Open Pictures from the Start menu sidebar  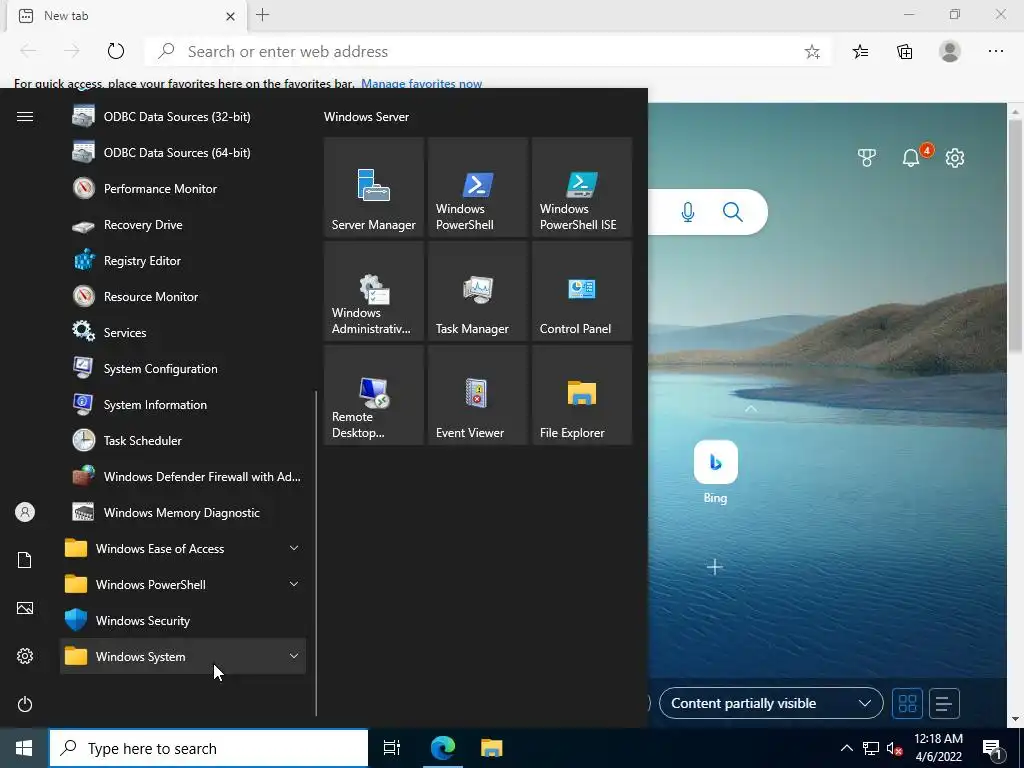click(x=25, y=608)
